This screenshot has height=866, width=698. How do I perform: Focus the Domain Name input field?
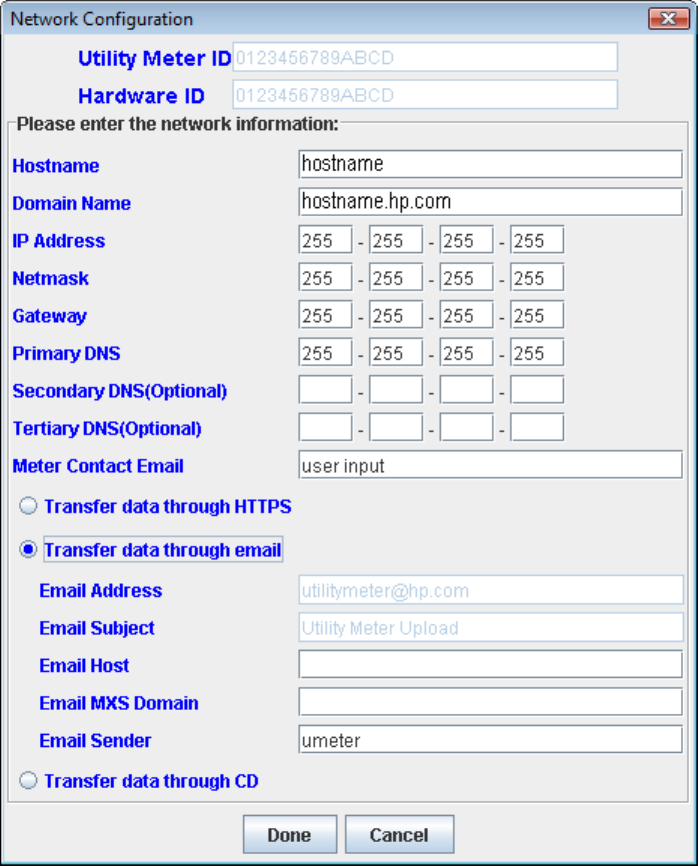[x=490, y=202]
